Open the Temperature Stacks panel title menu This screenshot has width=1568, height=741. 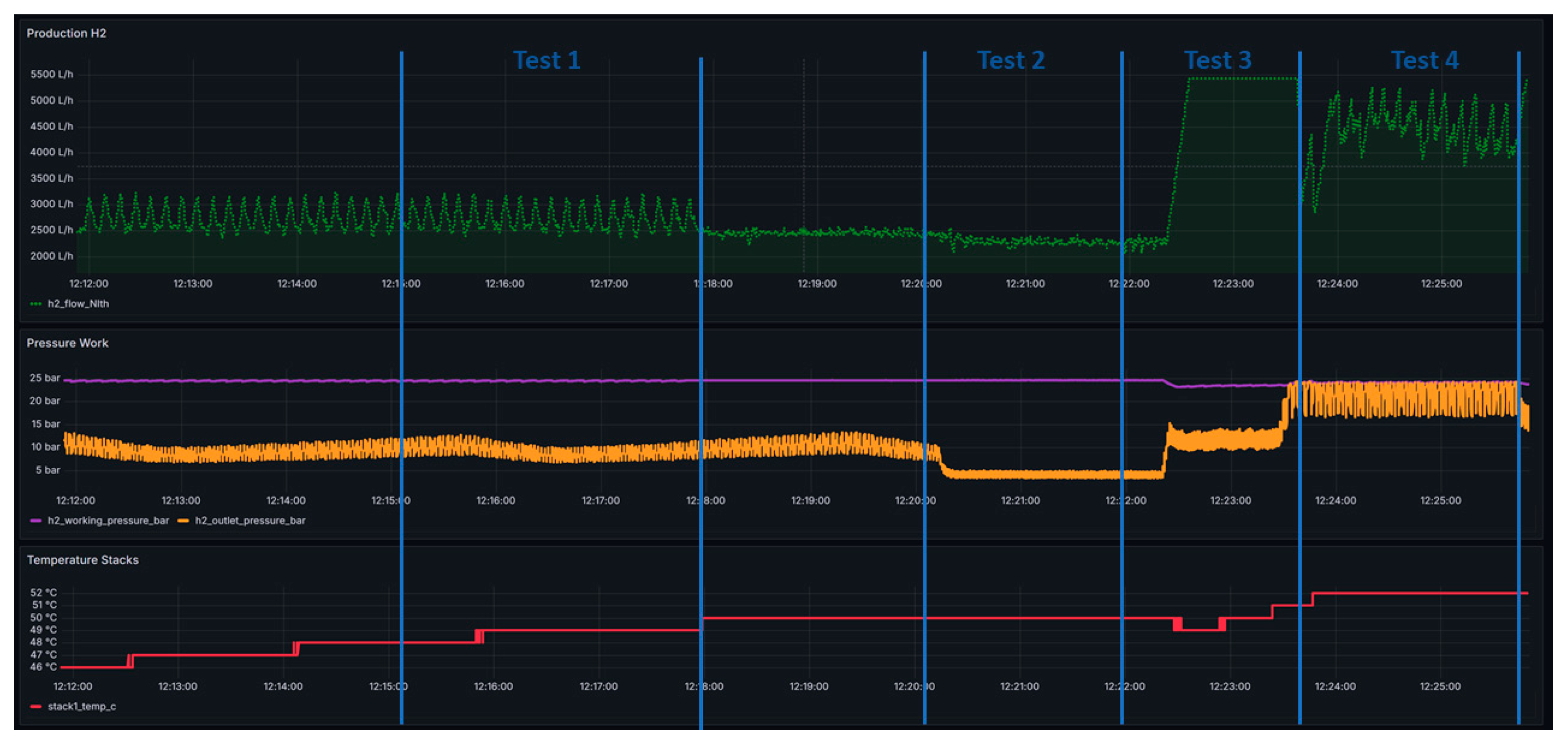click(x=83, y=560)
